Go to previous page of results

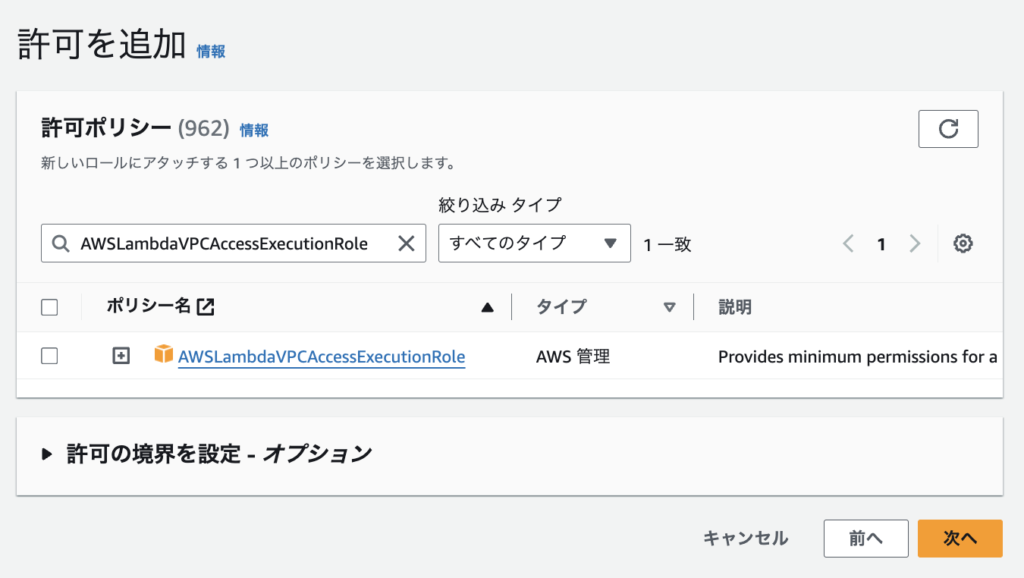point(848,244)
